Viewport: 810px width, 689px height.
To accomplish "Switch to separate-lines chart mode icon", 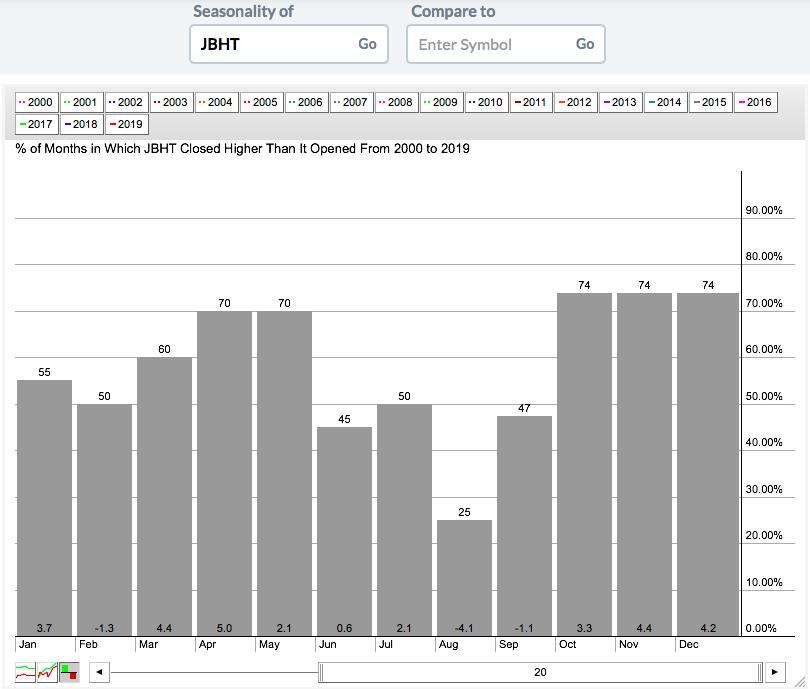I will point(25,672).
